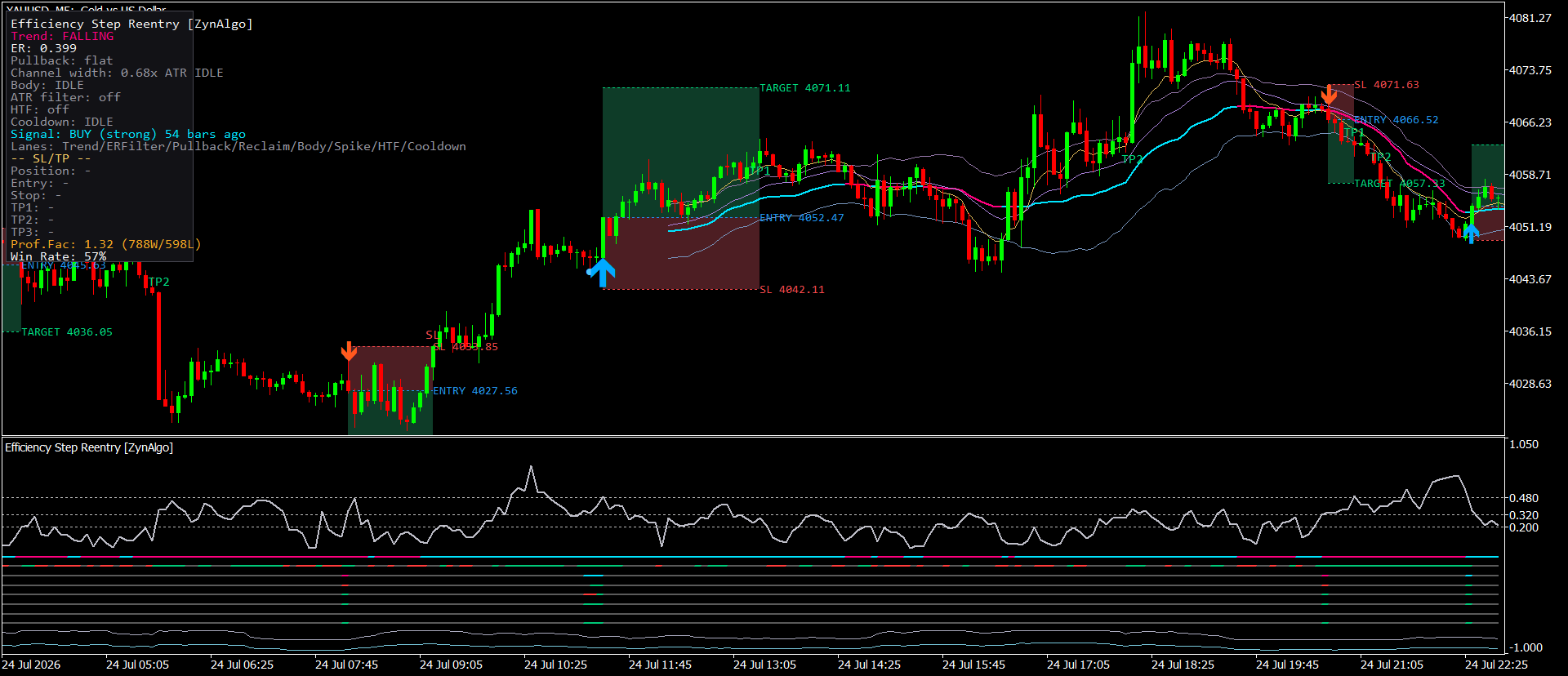Select the newest blue buy arrow near 22:25
1568x676 pixels.
[x=1471, y=233]
